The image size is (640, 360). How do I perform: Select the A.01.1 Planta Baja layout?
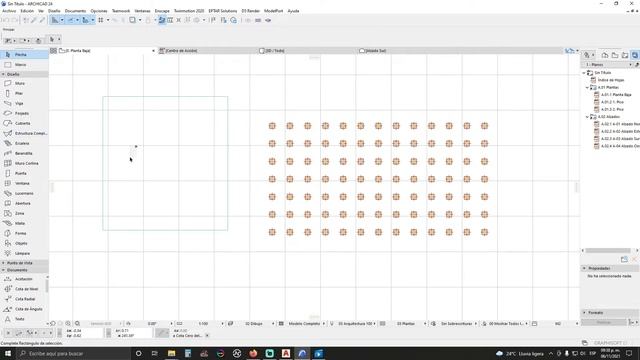616,95
